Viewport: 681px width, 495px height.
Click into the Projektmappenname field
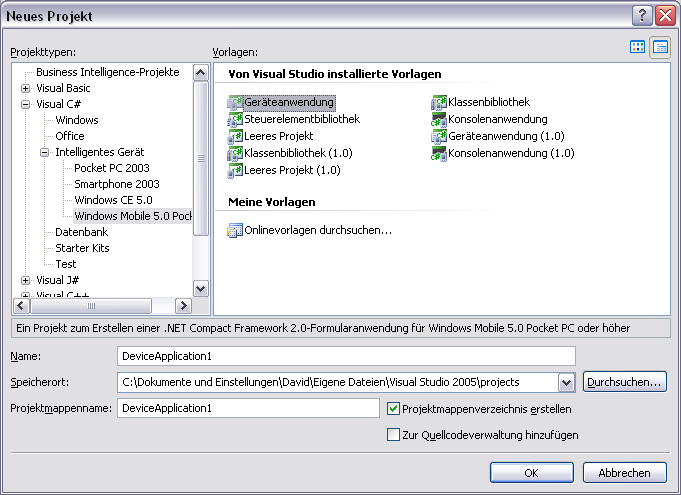(248, 408)
